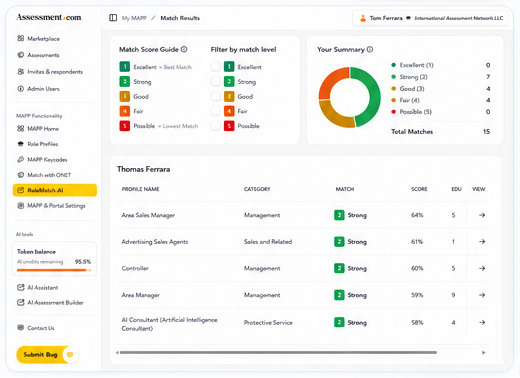Click the Contact Us chat icon

click(21, 328)
